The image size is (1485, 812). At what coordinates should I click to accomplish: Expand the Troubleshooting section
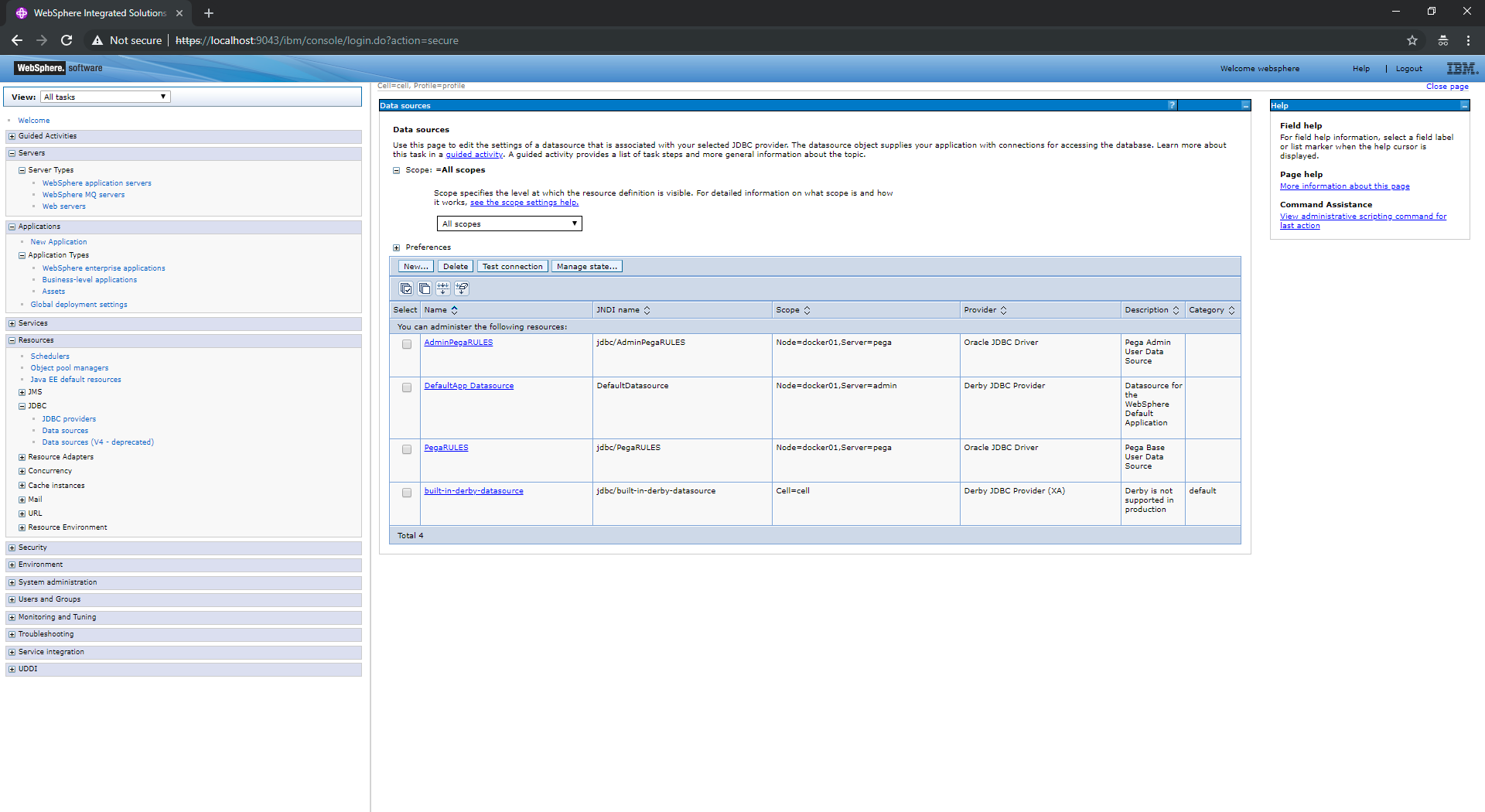[x=12, y=634]
